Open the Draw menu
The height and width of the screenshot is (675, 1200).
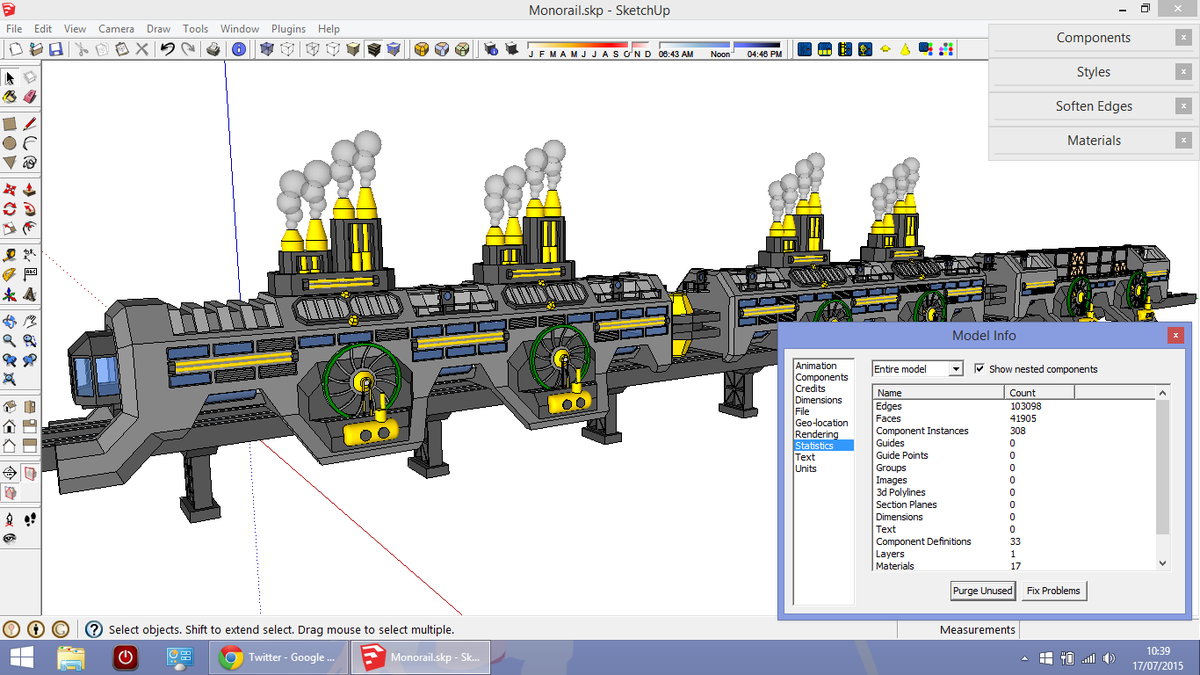158,29
